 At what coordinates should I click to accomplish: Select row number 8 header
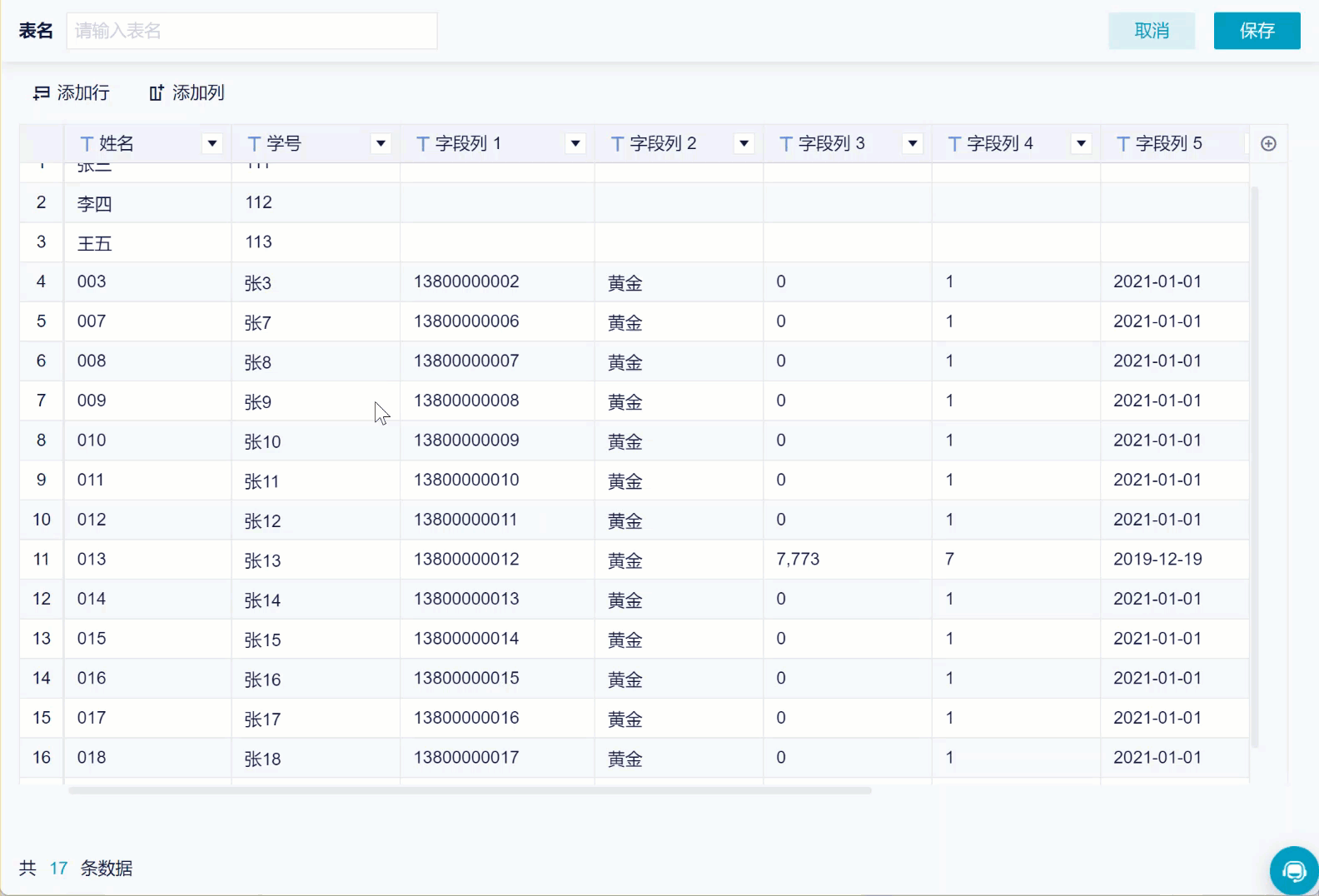(42, 440)
